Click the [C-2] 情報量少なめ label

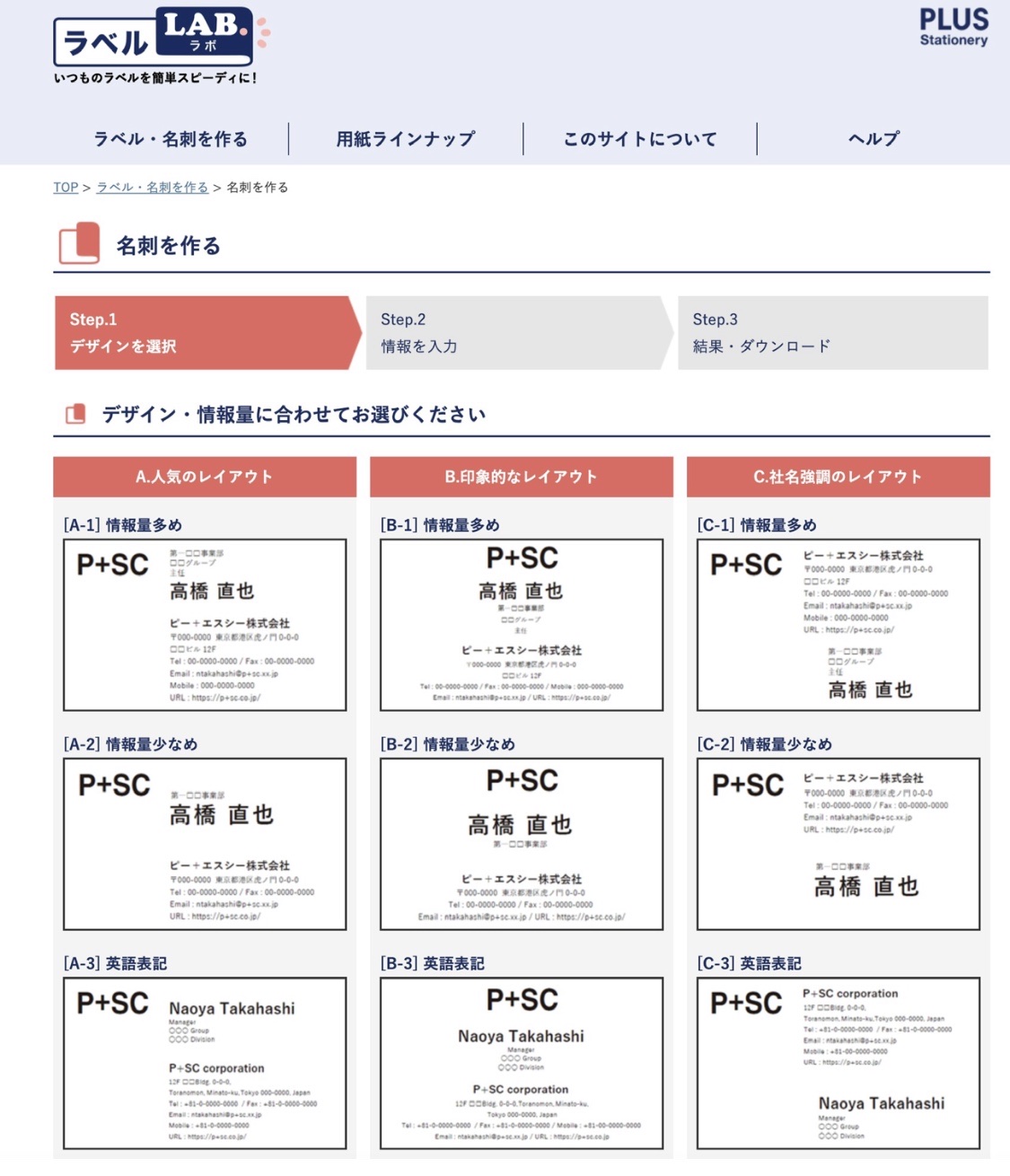pyautogui.click(x=765, y=744)
